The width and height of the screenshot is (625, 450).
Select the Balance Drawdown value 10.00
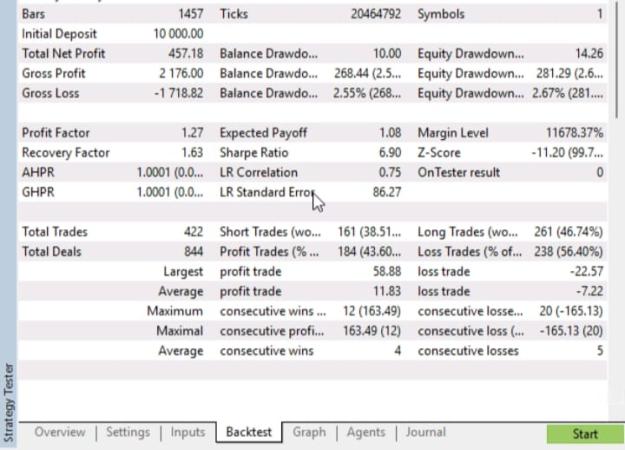pos(387,53)
